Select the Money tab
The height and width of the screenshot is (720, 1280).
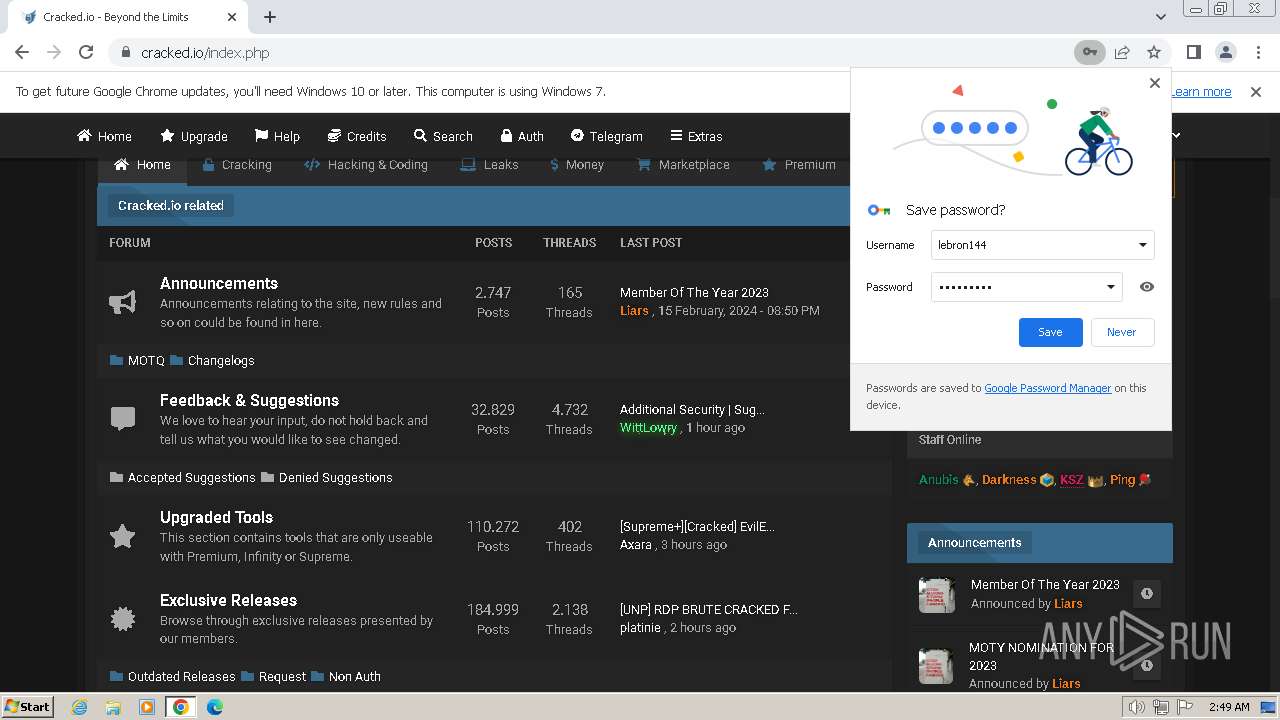[577, 165]
